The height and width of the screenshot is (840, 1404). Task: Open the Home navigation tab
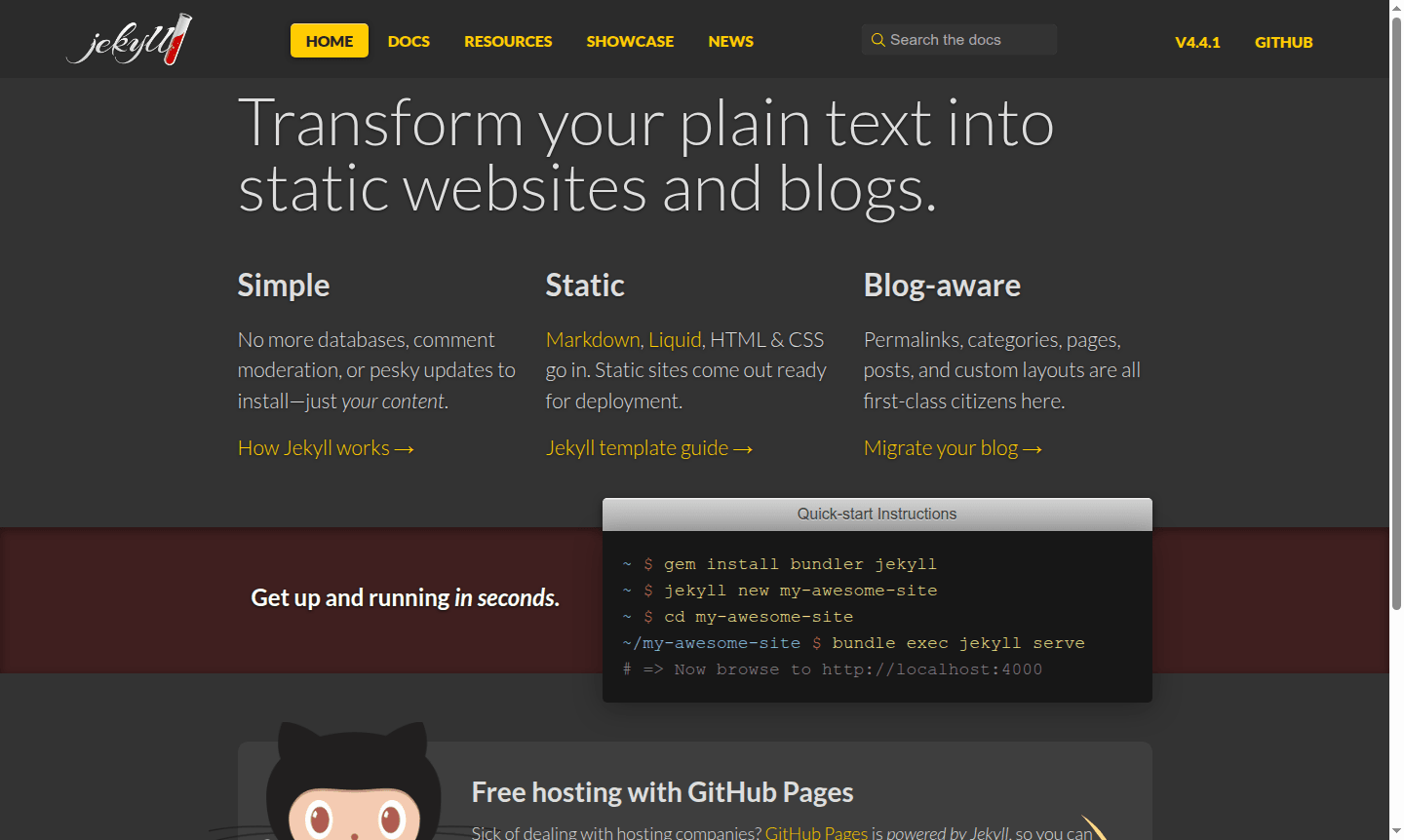(330, 41)
